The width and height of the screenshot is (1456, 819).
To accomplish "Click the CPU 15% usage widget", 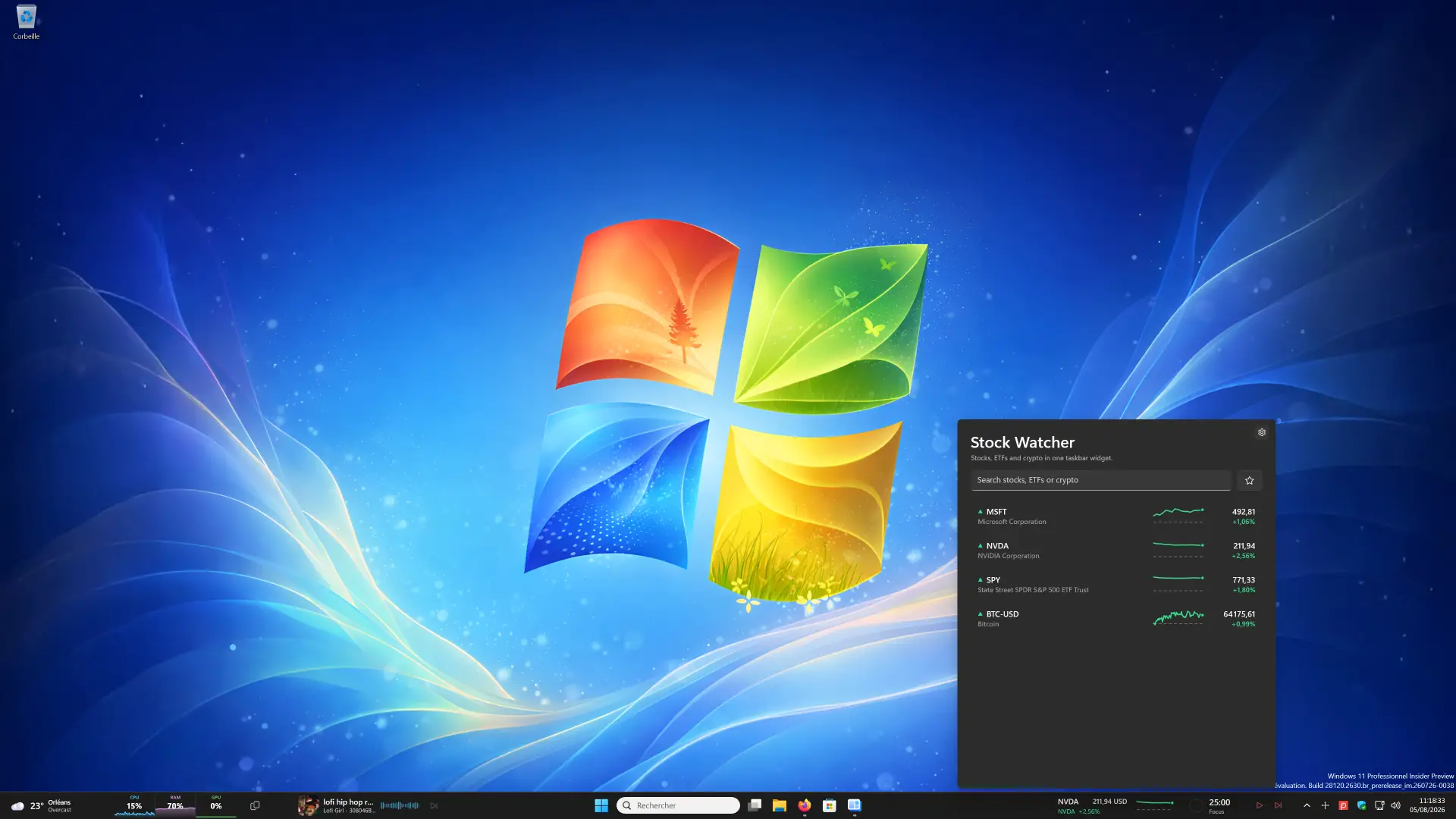I will point(134,805).
